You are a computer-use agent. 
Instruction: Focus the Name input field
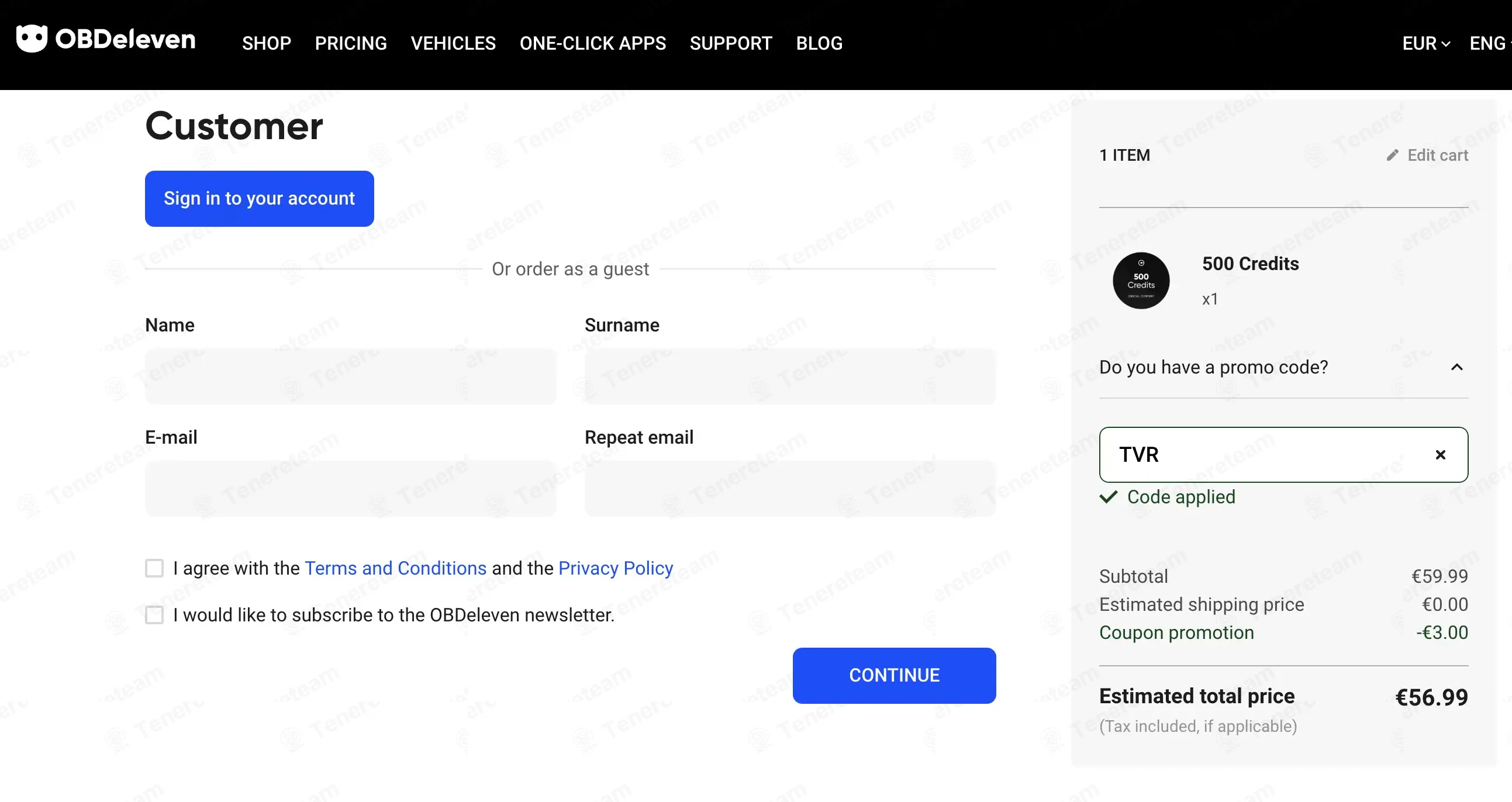pos(350,376)
